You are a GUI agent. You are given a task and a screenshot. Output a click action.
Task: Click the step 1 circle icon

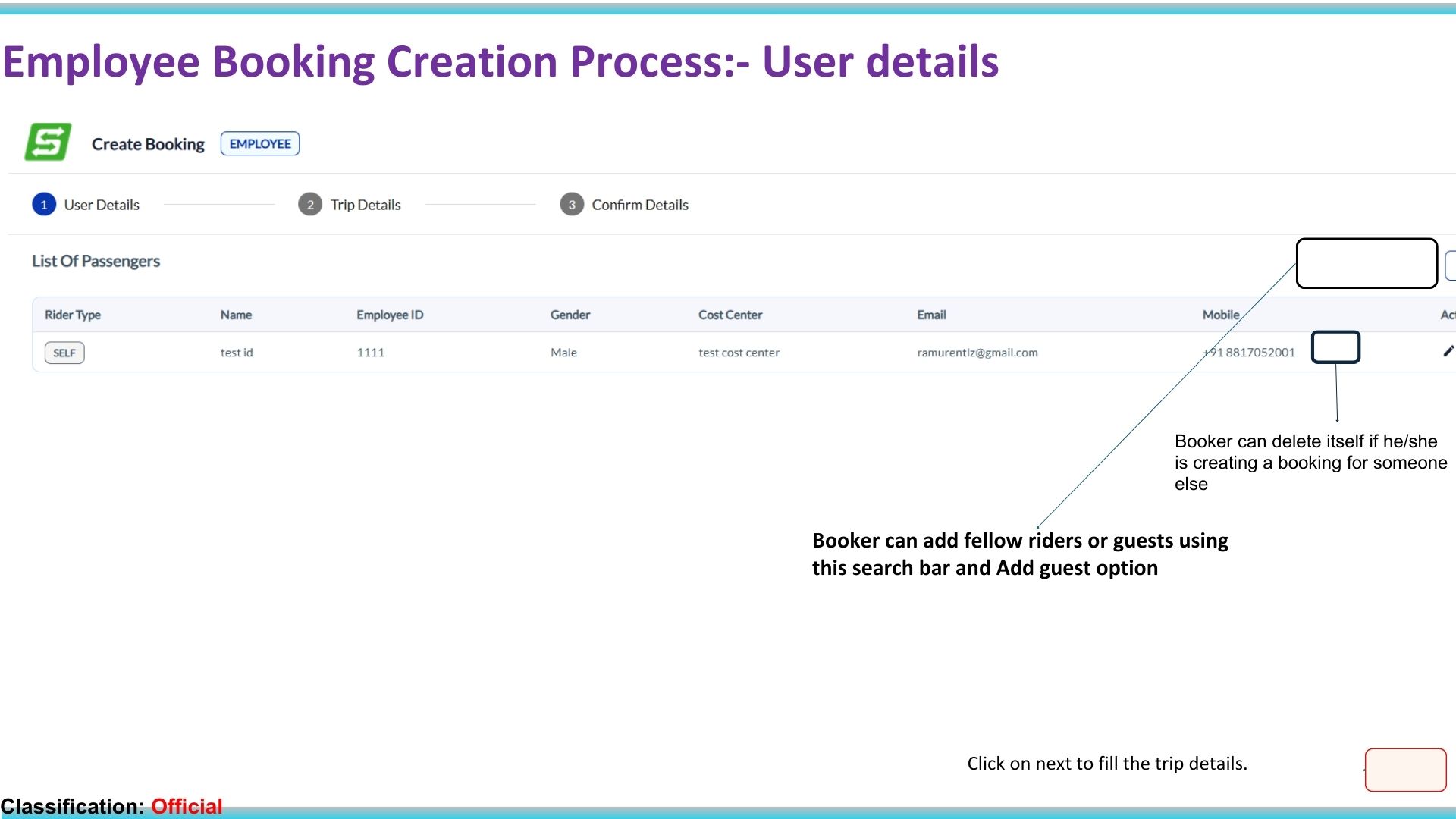[44, 205]
